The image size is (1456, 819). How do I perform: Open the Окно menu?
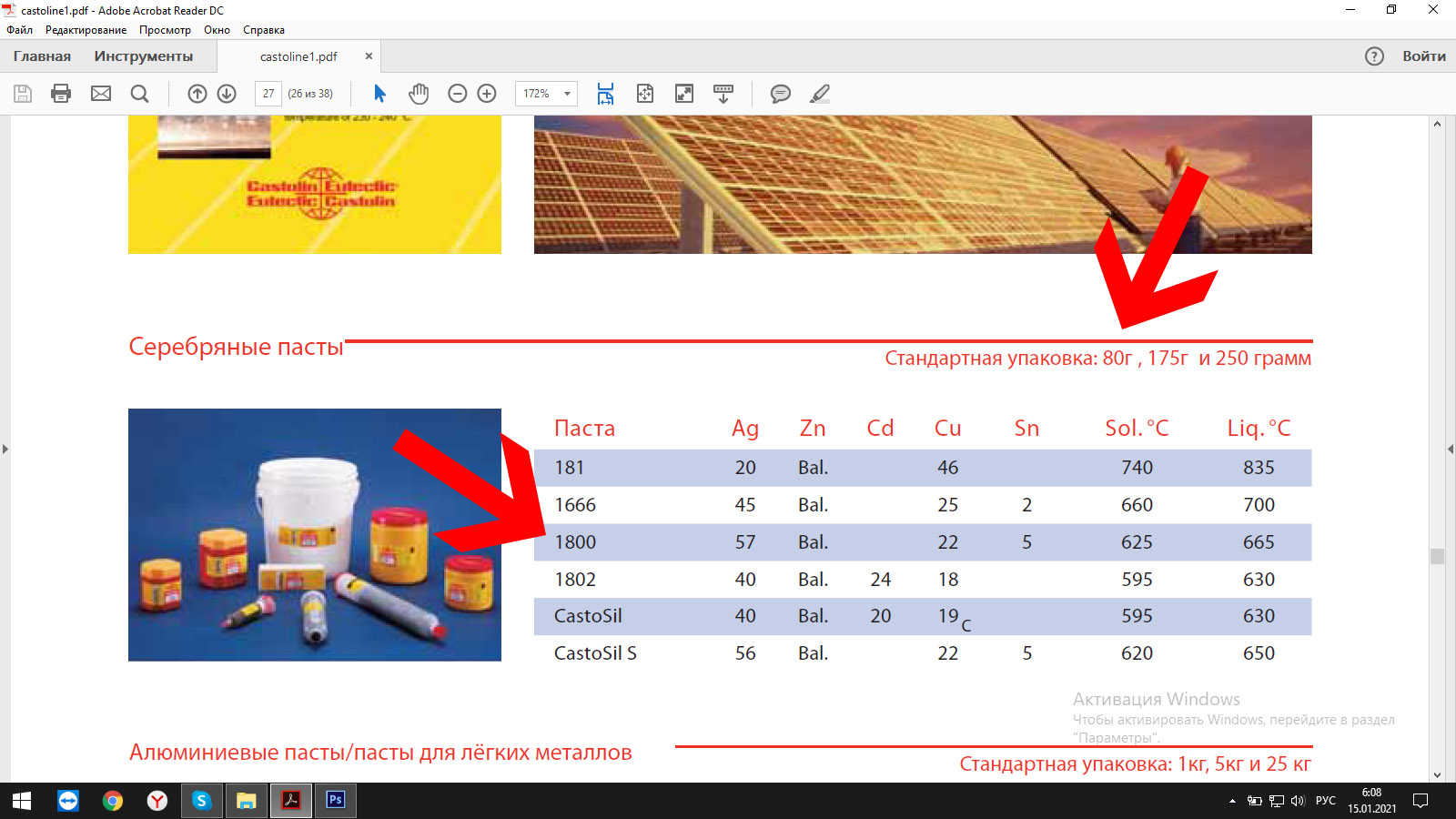(217, 30)
